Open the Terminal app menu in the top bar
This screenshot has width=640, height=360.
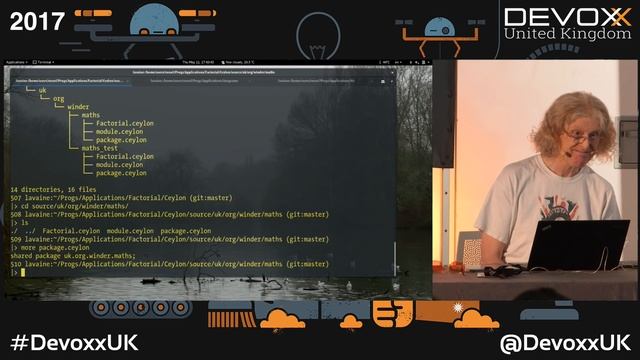(x=43, y=62)
